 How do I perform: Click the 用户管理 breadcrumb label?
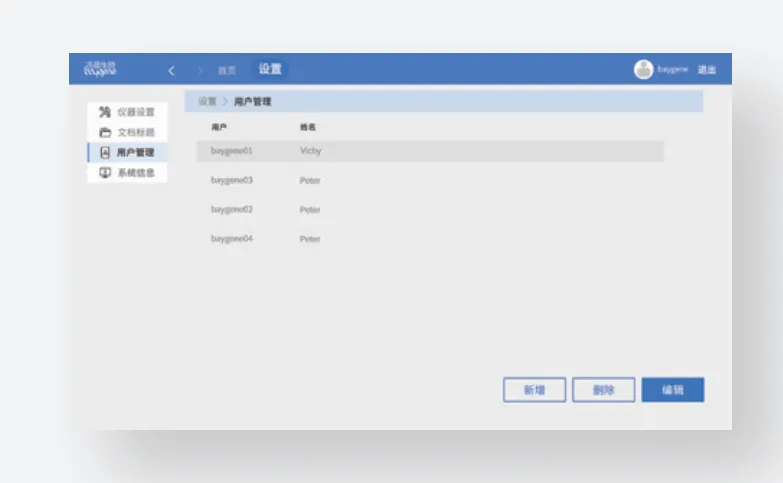coord(253,101)
